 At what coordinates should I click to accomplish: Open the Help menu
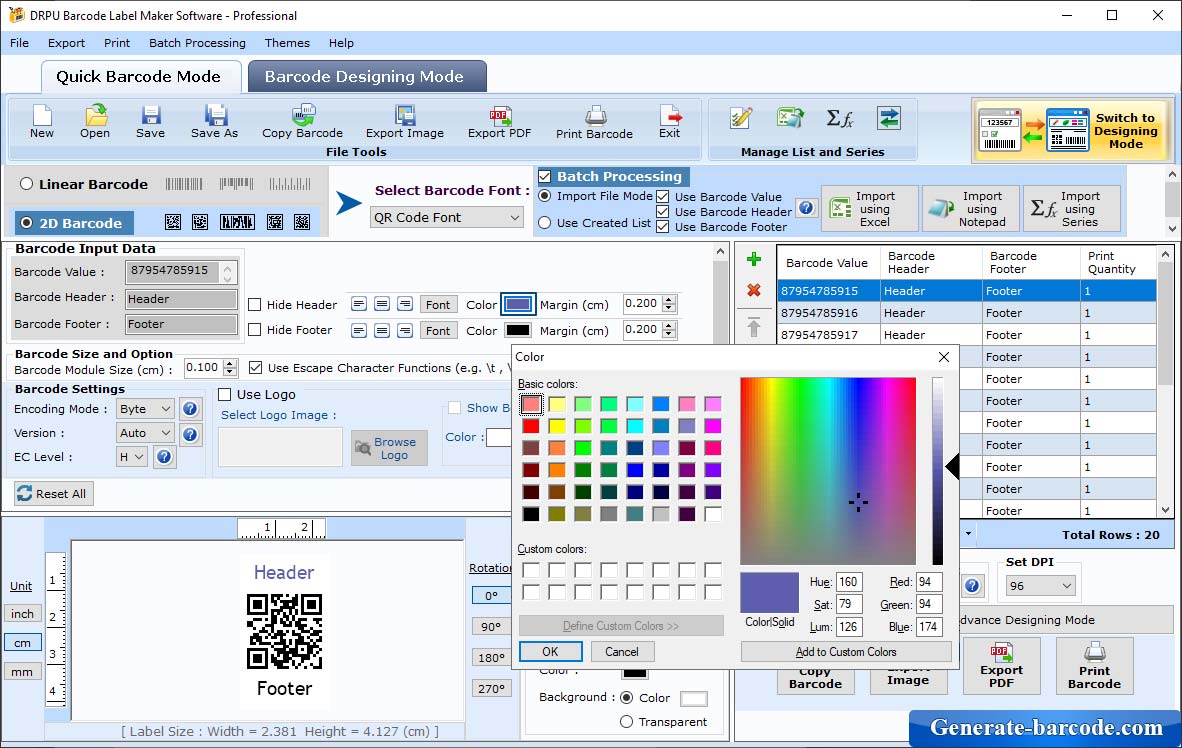[x=341, y=43]
